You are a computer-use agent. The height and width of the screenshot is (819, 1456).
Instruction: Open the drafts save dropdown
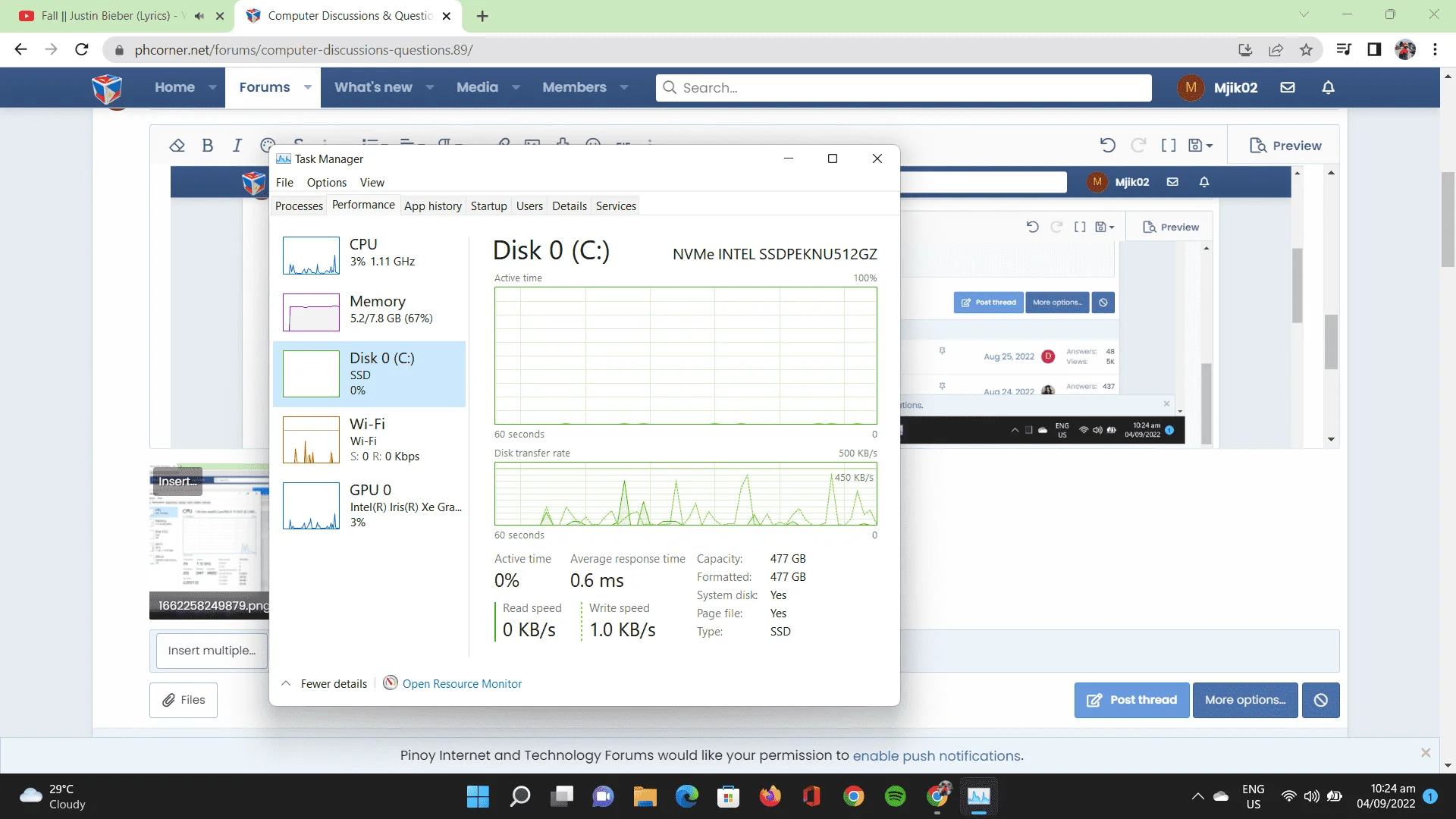1200,146
